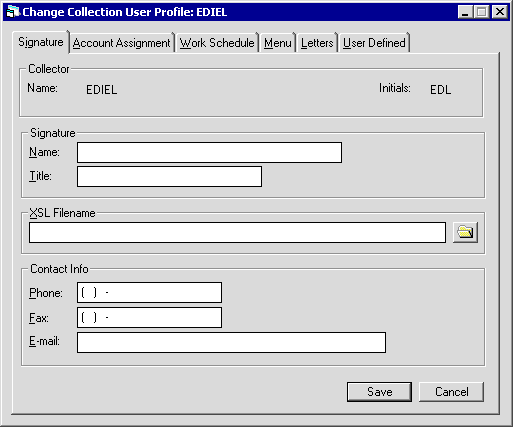Click the disabled maximize window button
Screen dimensions: 513x427
[x=481, y=12]
